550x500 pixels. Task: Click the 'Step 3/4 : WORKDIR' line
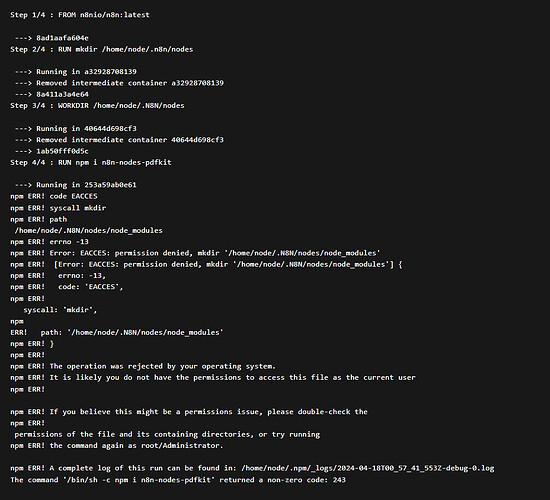[97, 105]
